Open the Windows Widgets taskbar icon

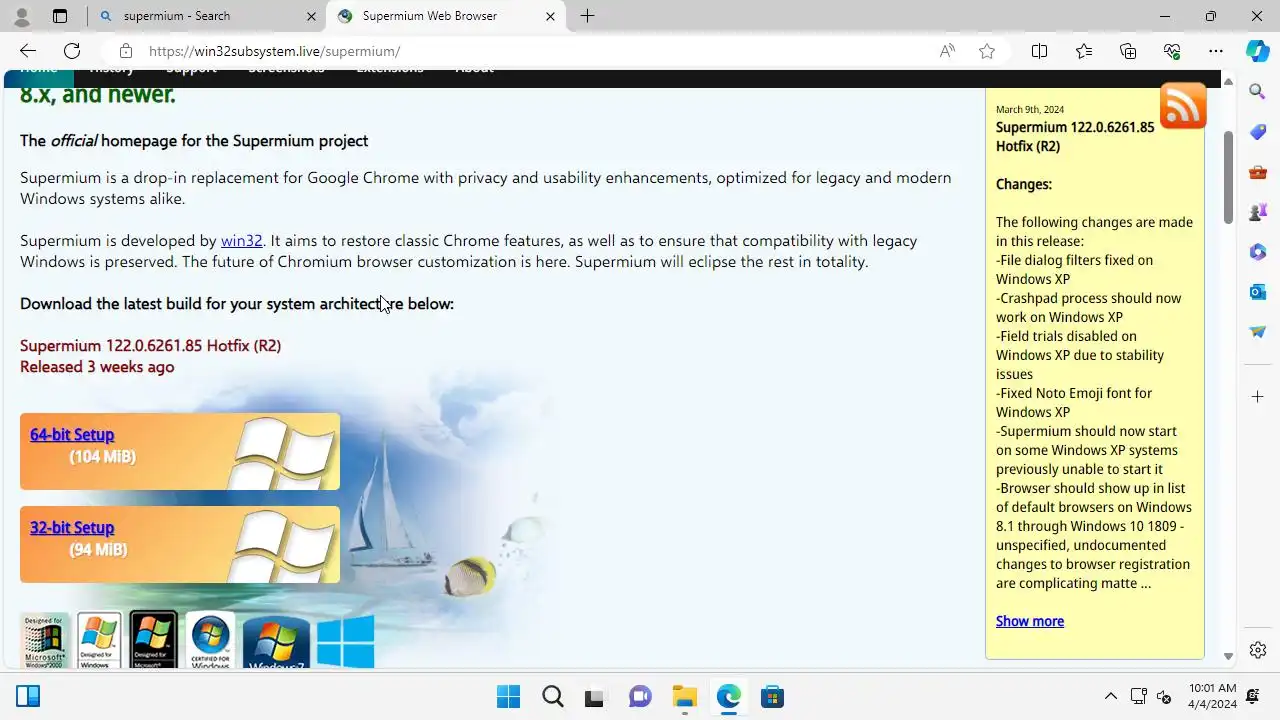point(28,696)
